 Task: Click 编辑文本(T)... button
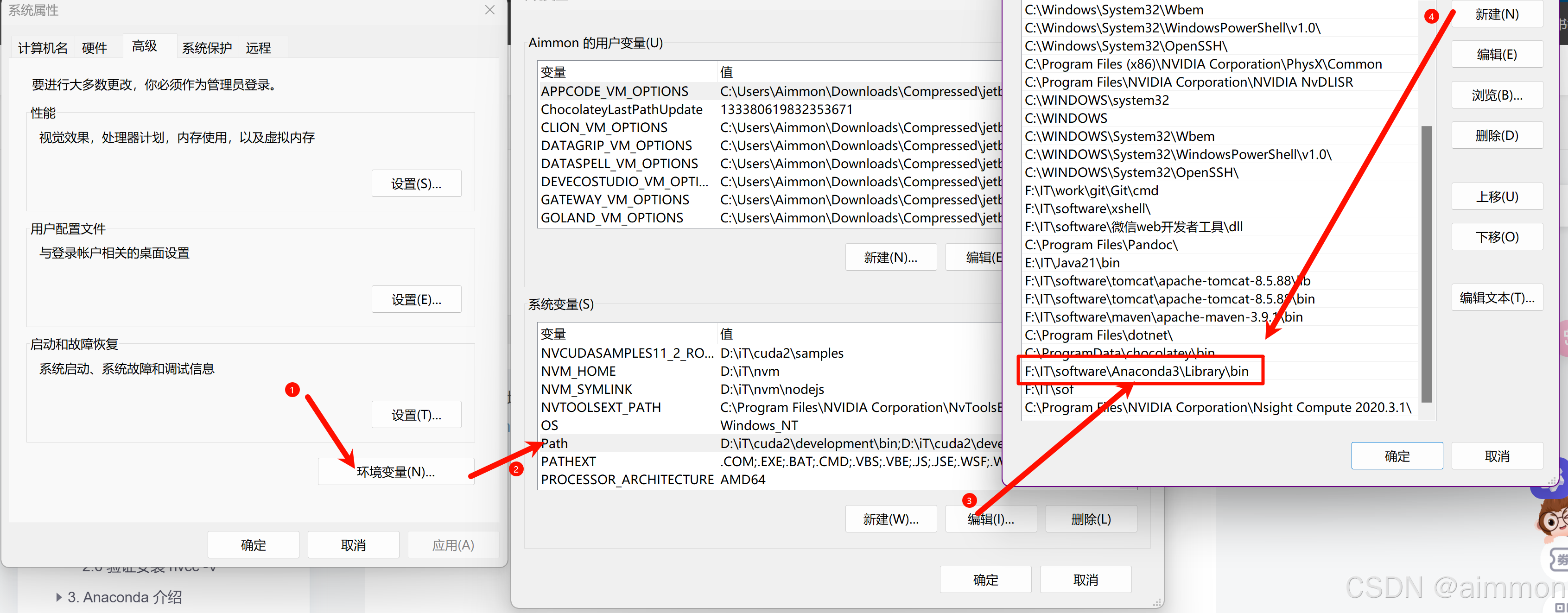[x=1497, y=297]
